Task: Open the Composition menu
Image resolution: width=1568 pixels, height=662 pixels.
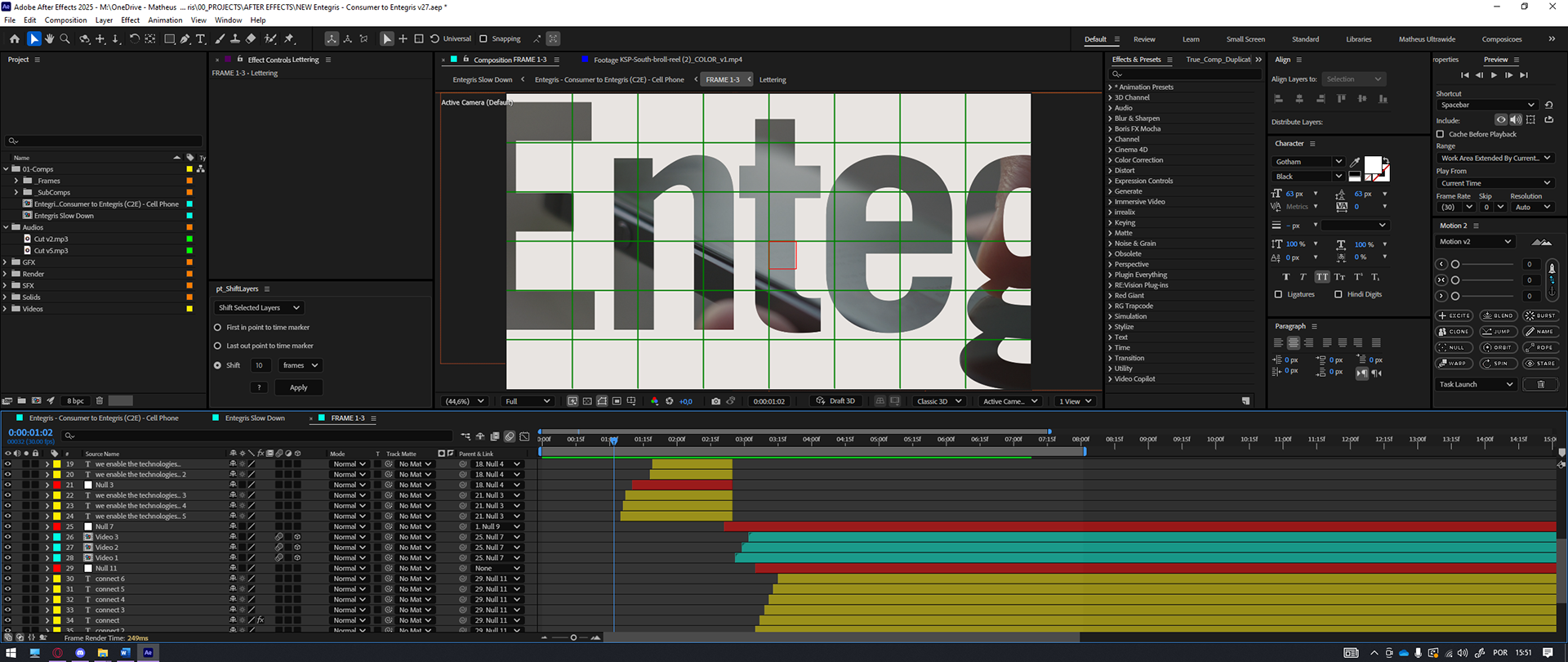Action: 65,20
